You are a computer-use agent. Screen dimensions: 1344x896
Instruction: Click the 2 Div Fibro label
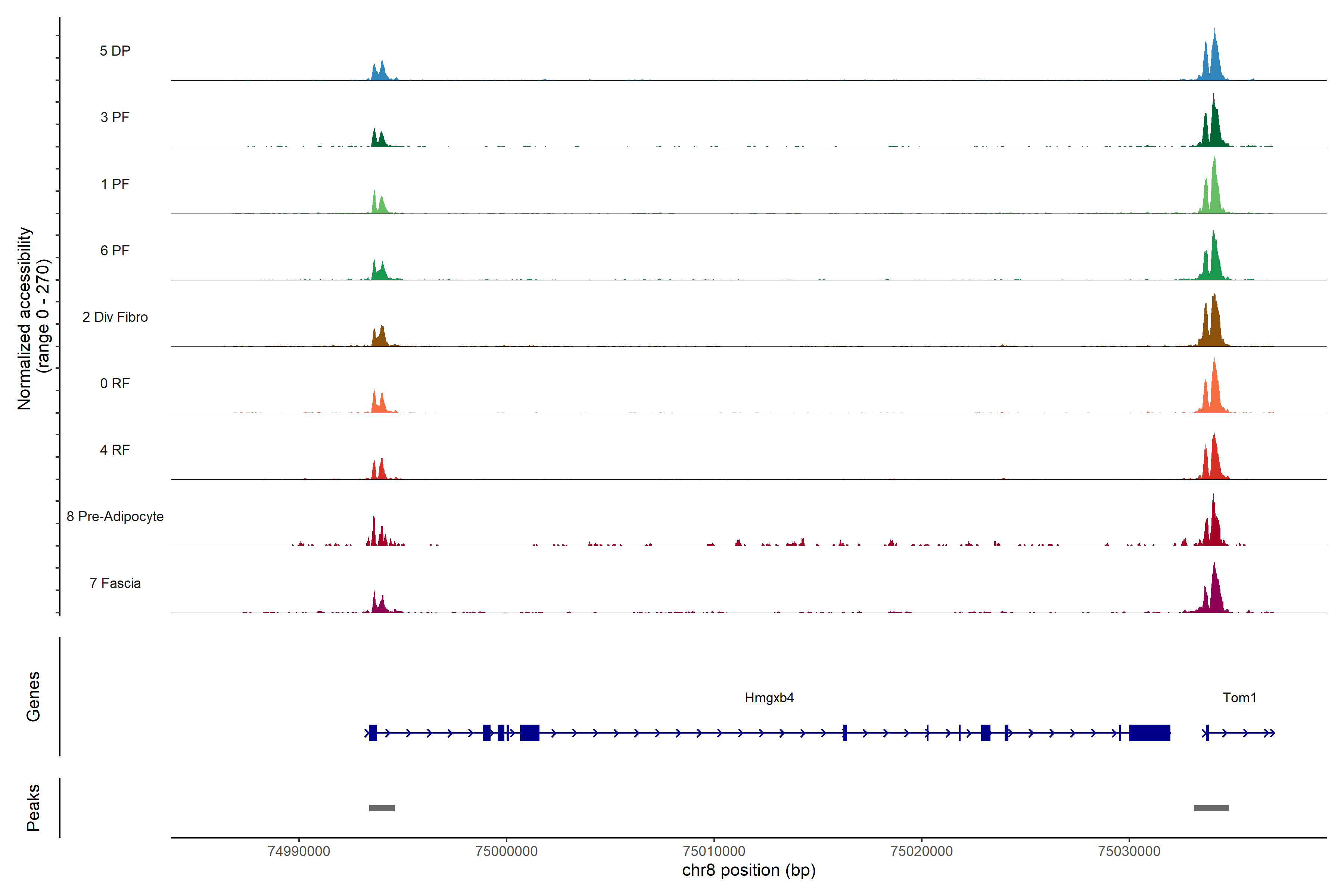(115, 317)
